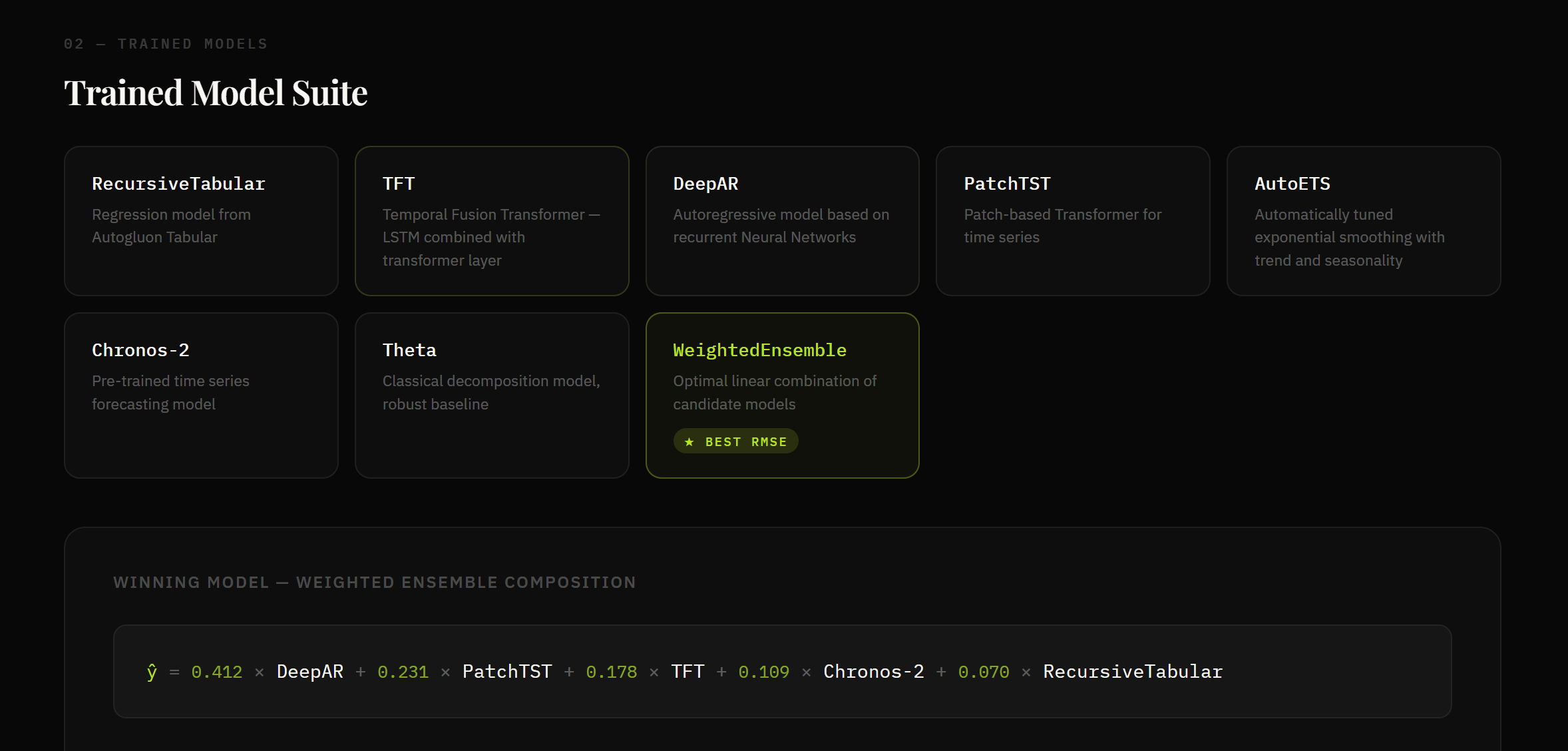The width and height of the screenshot is (1568, 751).
Task: Open the TFT model card
Action: (x=491, y=221)
